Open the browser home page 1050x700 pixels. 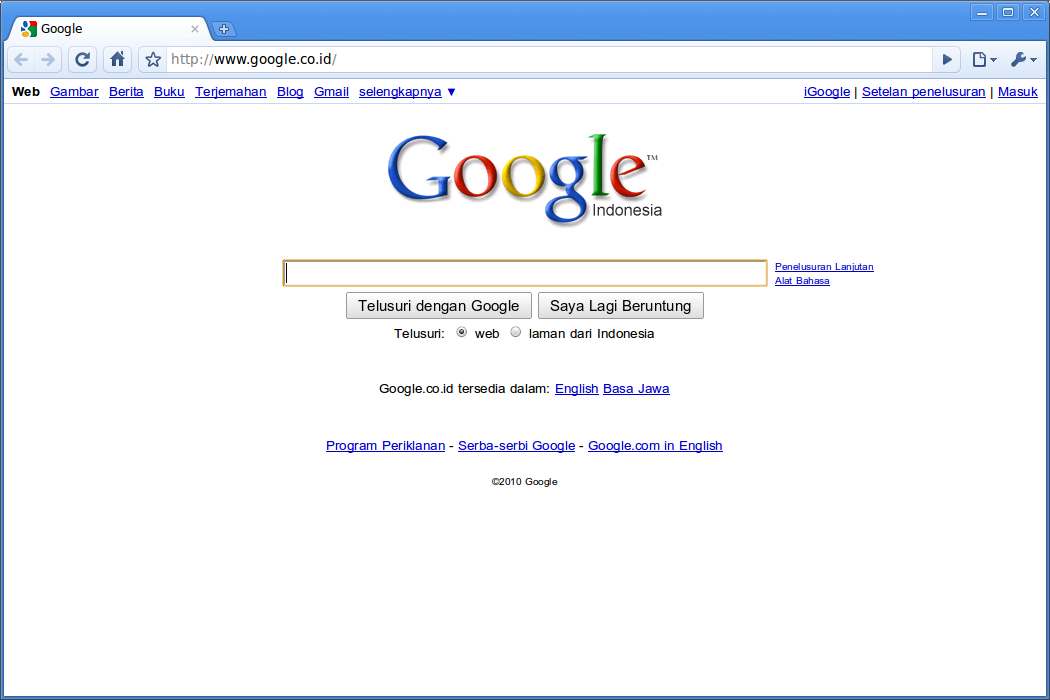(x=117, y=59)
